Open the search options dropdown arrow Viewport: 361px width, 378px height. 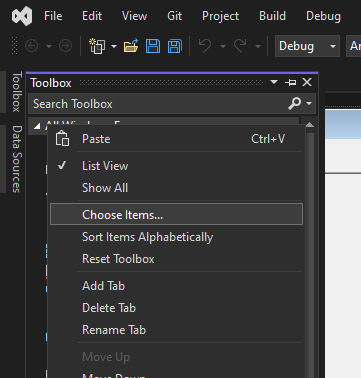(x=309, y=104)
